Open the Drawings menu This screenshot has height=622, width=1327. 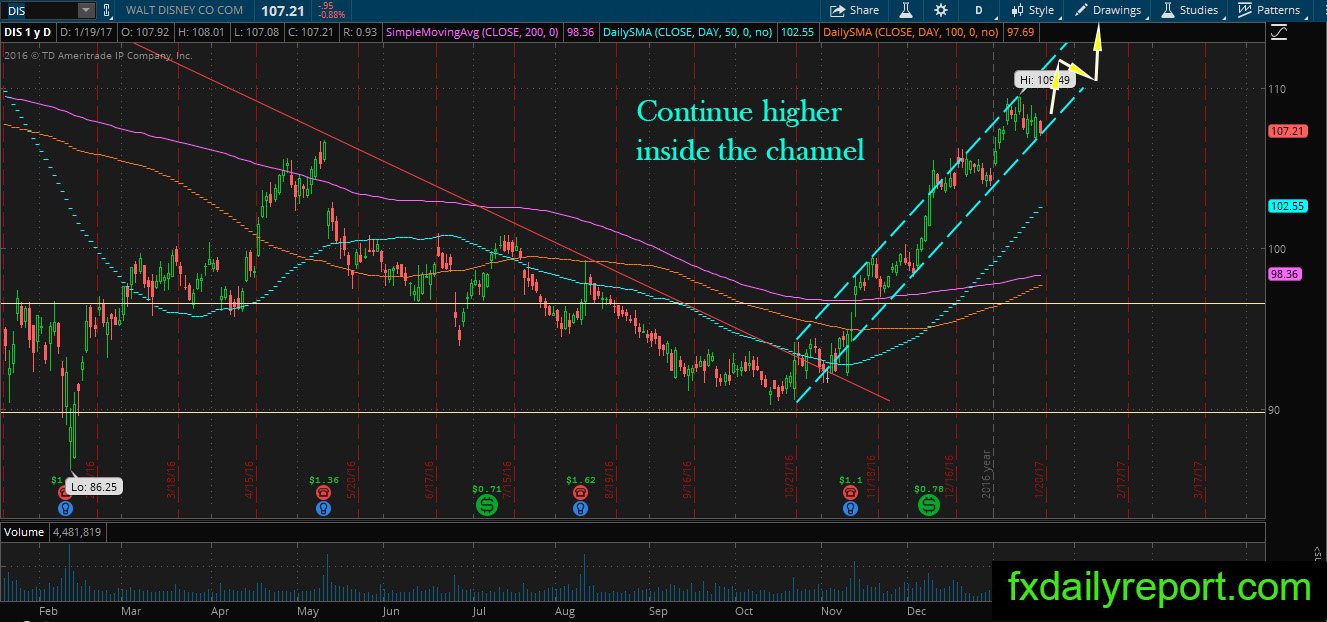pos(1108,10)
